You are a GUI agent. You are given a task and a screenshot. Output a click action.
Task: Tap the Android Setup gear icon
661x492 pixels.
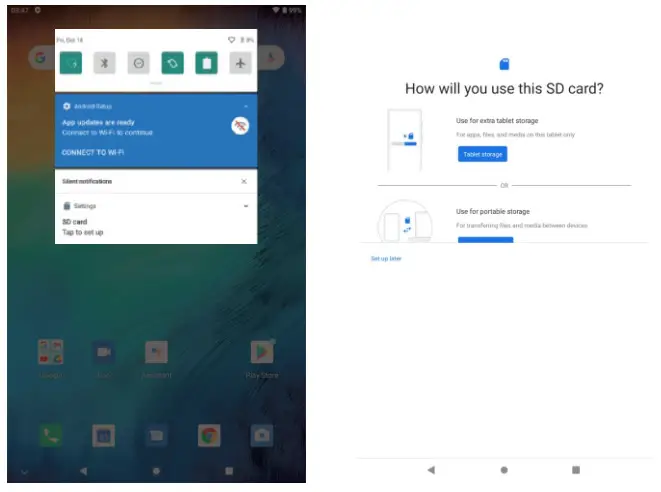67,106
